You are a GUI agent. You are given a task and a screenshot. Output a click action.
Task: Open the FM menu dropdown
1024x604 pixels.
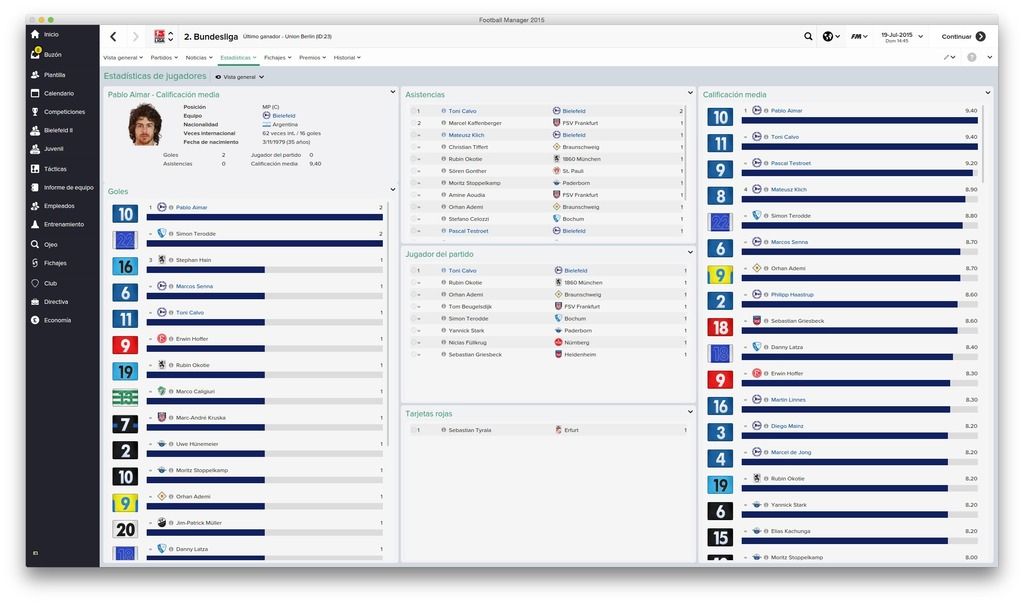859,37
